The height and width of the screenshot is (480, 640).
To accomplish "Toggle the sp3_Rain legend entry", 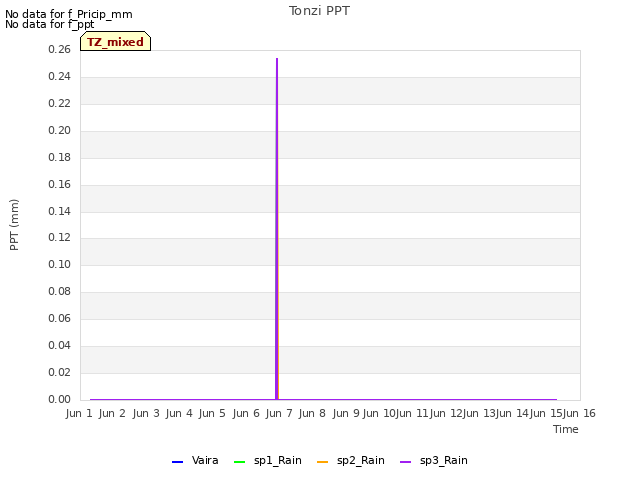I will click(433, 461).
